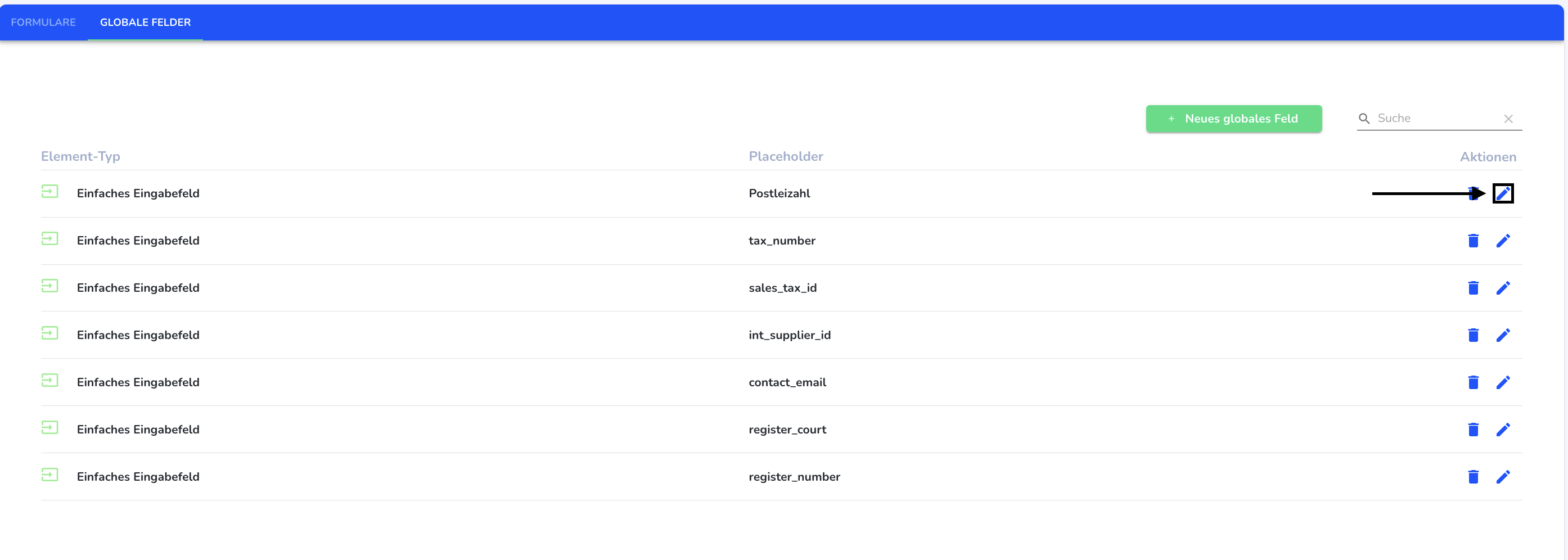1568x560 pixels.
Task: Click the Aktionen column header
Action: click(1487, 157)
